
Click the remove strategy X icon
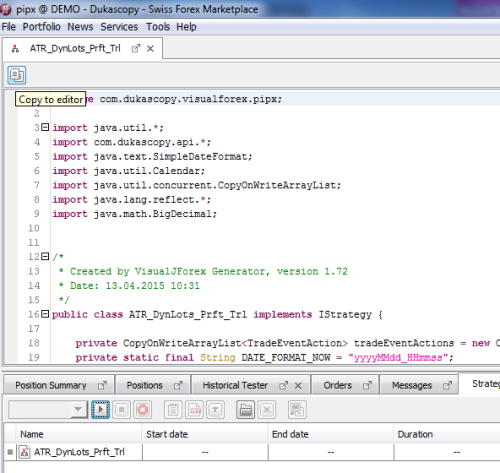click(267, 409)
